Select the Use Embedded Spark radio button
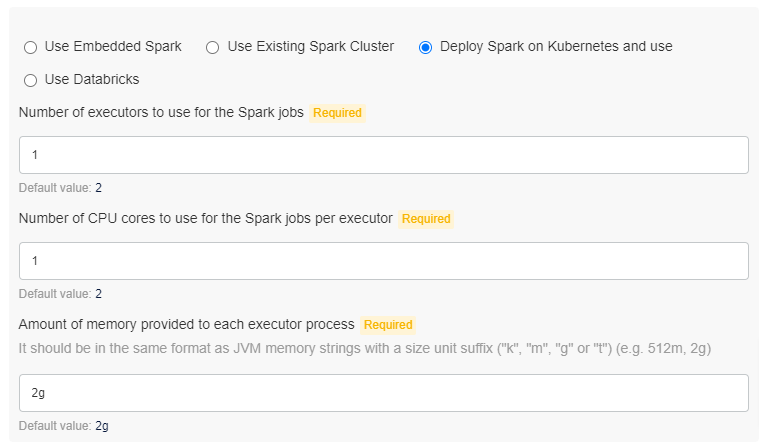Image resolution: width=759 pixels, height=446 pixels. (30, 47)
